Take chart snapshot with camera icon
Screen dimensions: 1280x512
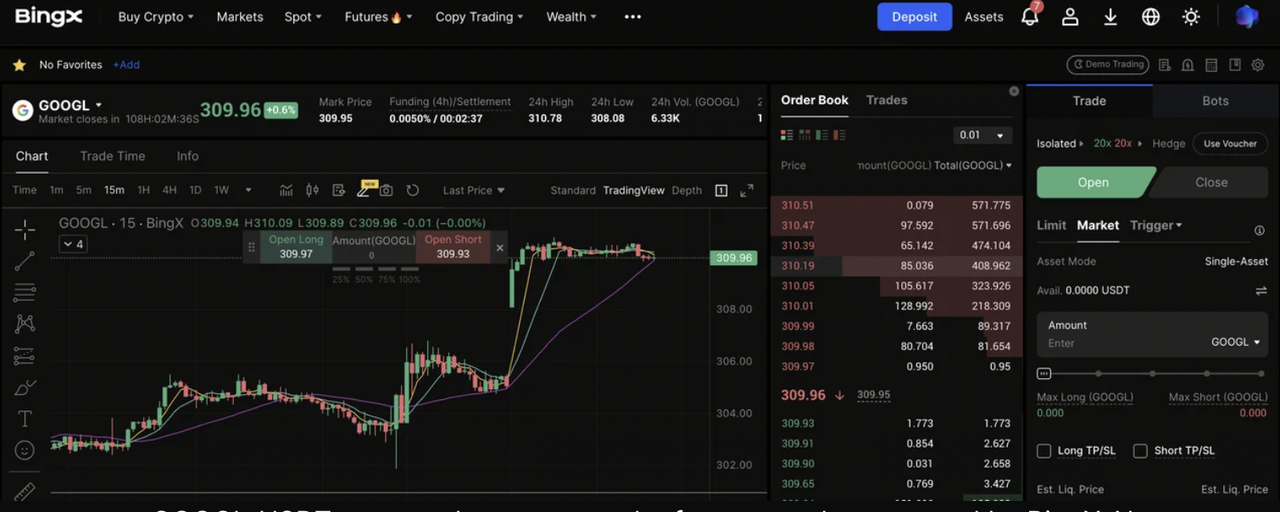[386, 190]
